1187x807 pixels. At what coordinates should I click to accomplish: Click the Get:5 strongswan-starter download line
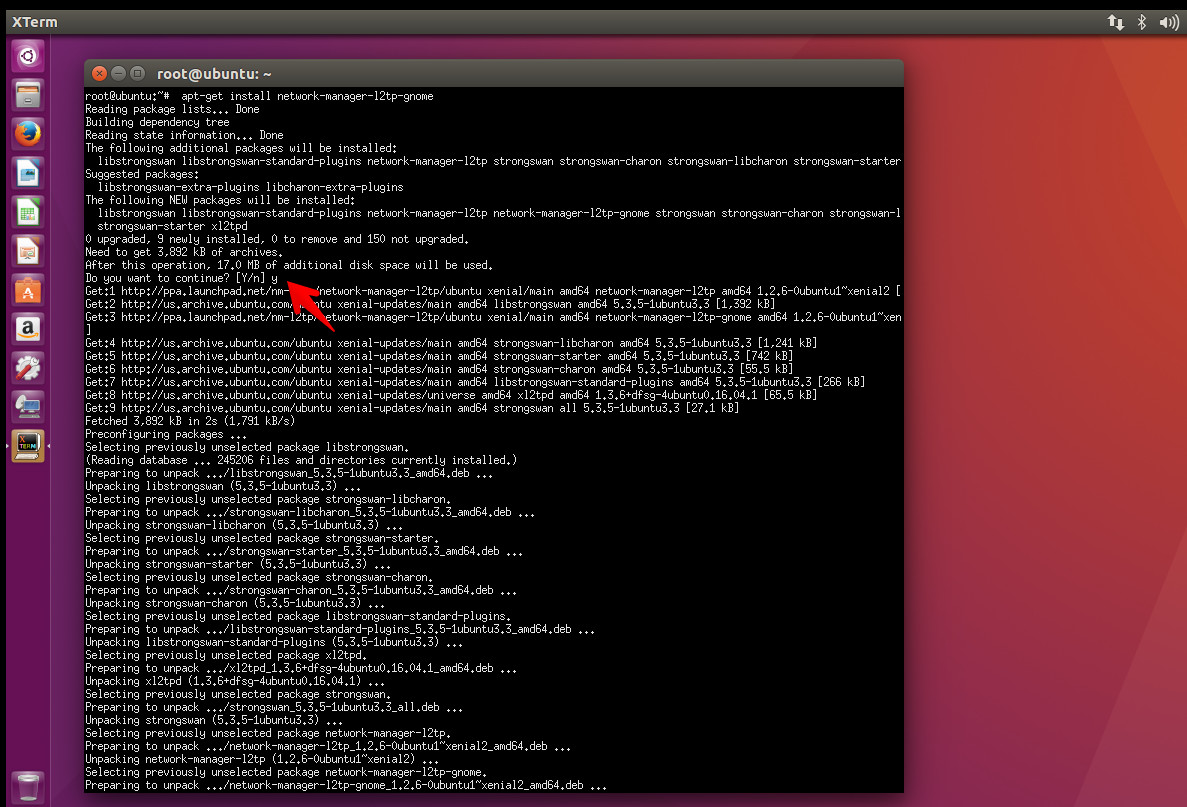click(x=438, y=356)
